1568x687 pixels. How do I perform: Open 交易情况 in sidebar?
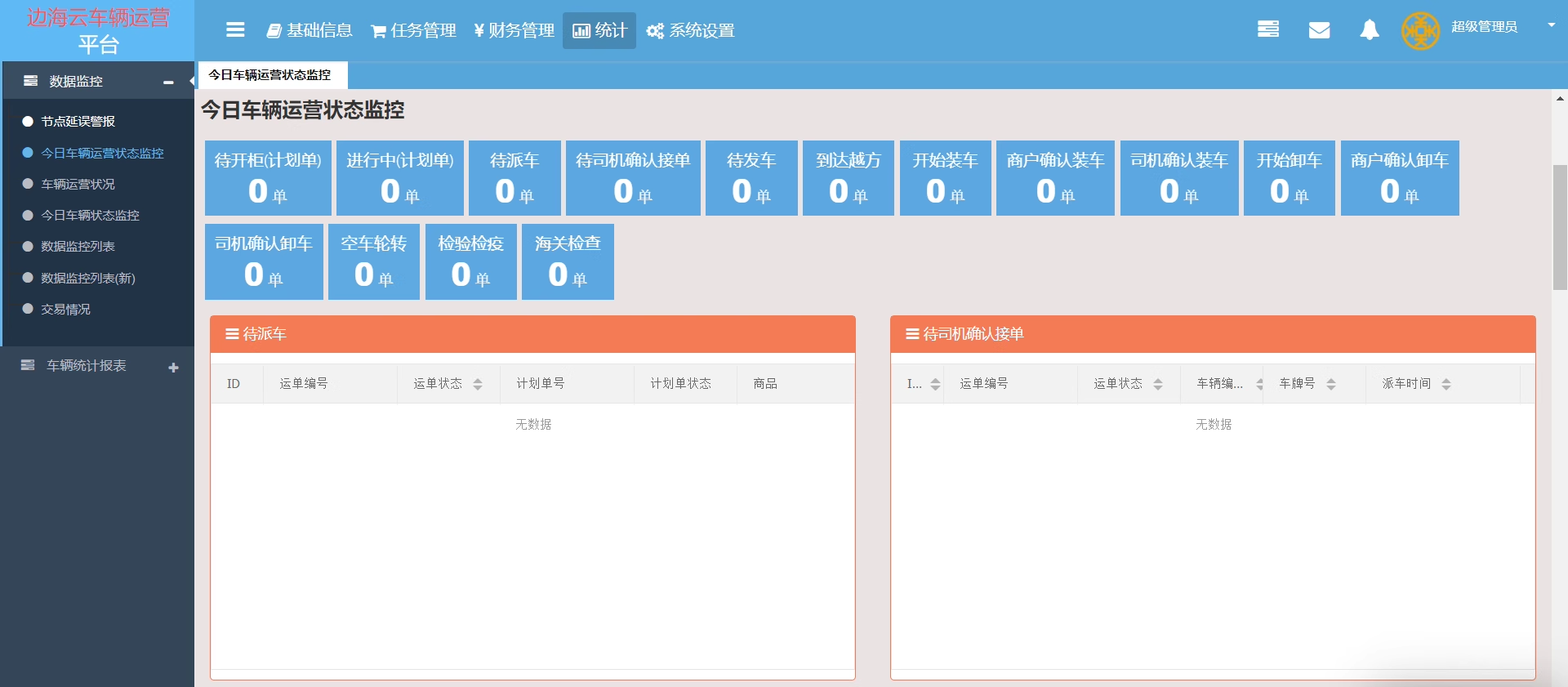[x=65, y=309]
